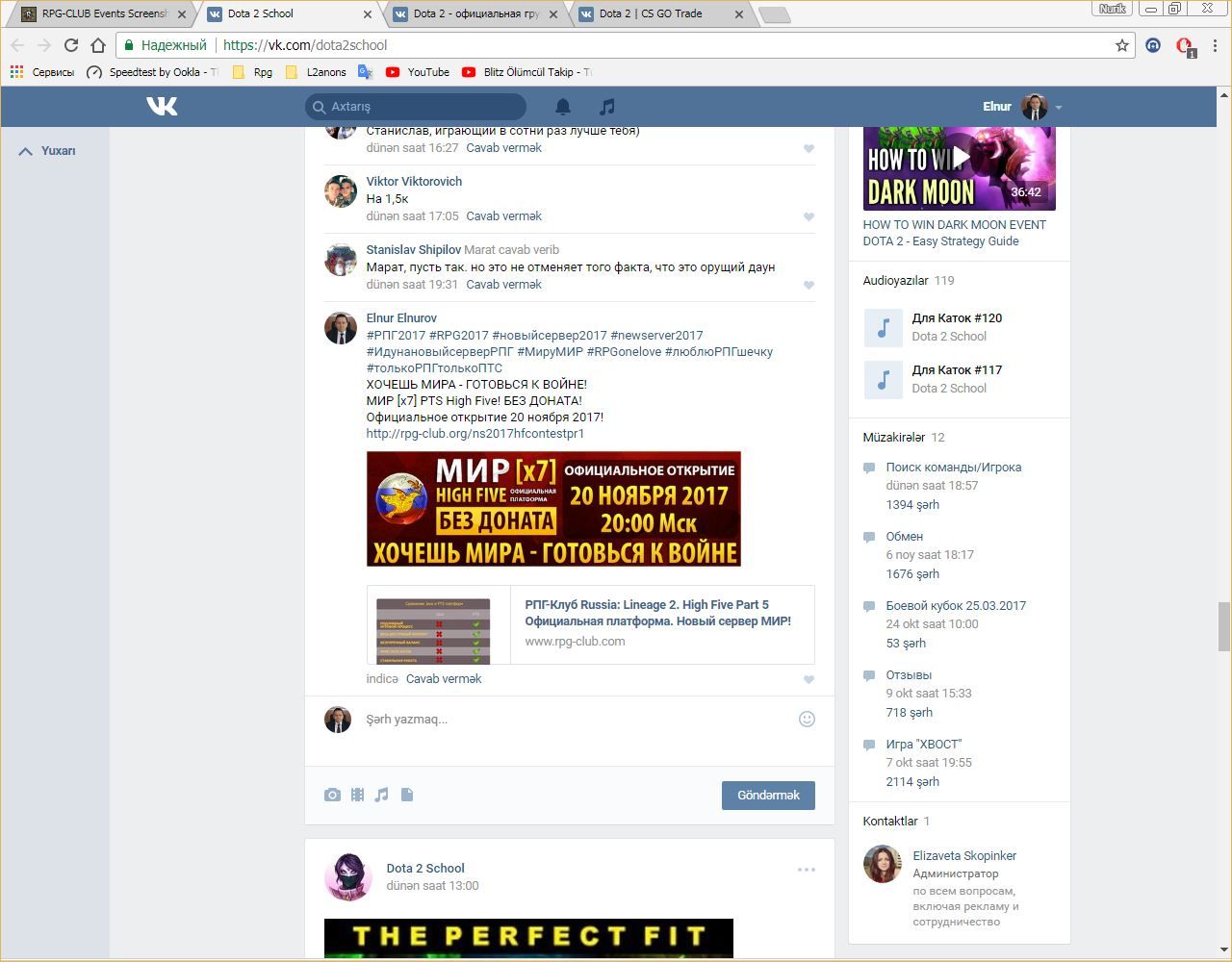Image resolution: width=1232 pixels, height=962 pixels.
Task: Navigate back in browser history
Action: 16,45
